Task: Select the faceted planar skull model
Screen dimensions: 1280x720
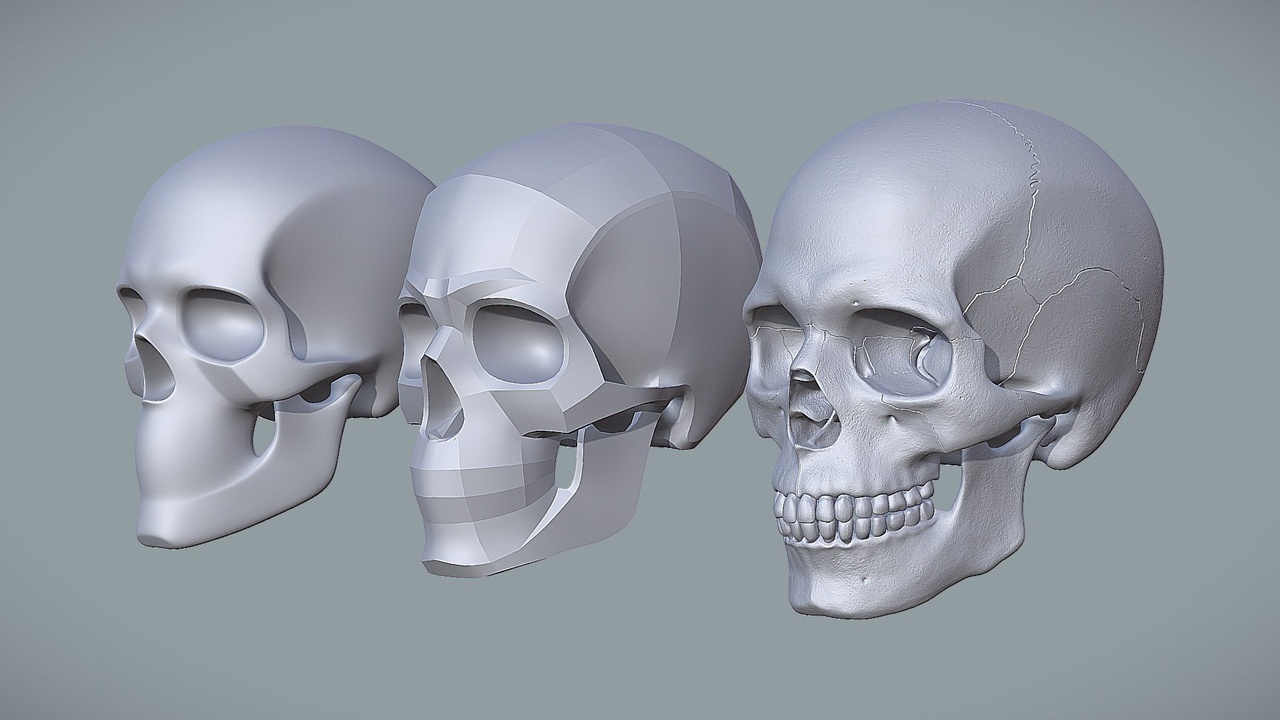Action: point(580,350)
